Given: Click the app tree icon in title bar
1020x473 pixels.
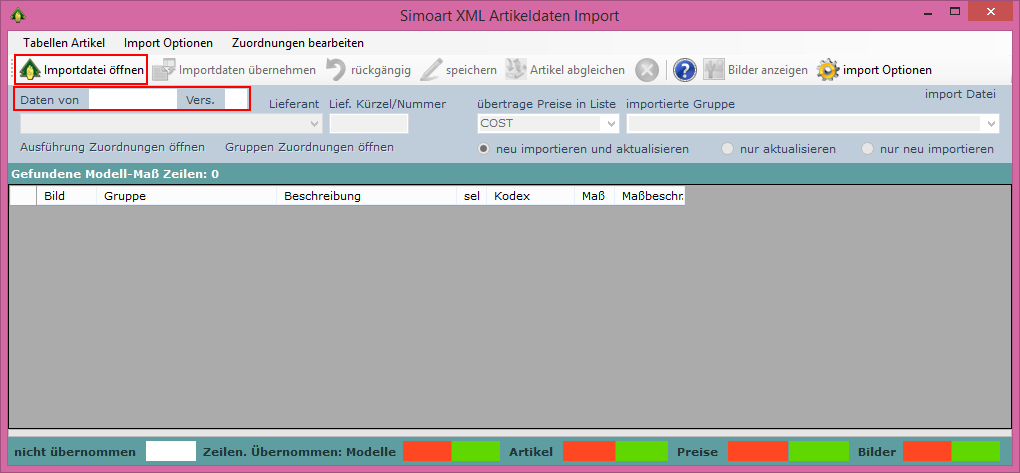Looking at the screenshot, I should pyautogui.click(x=18, y=14).
